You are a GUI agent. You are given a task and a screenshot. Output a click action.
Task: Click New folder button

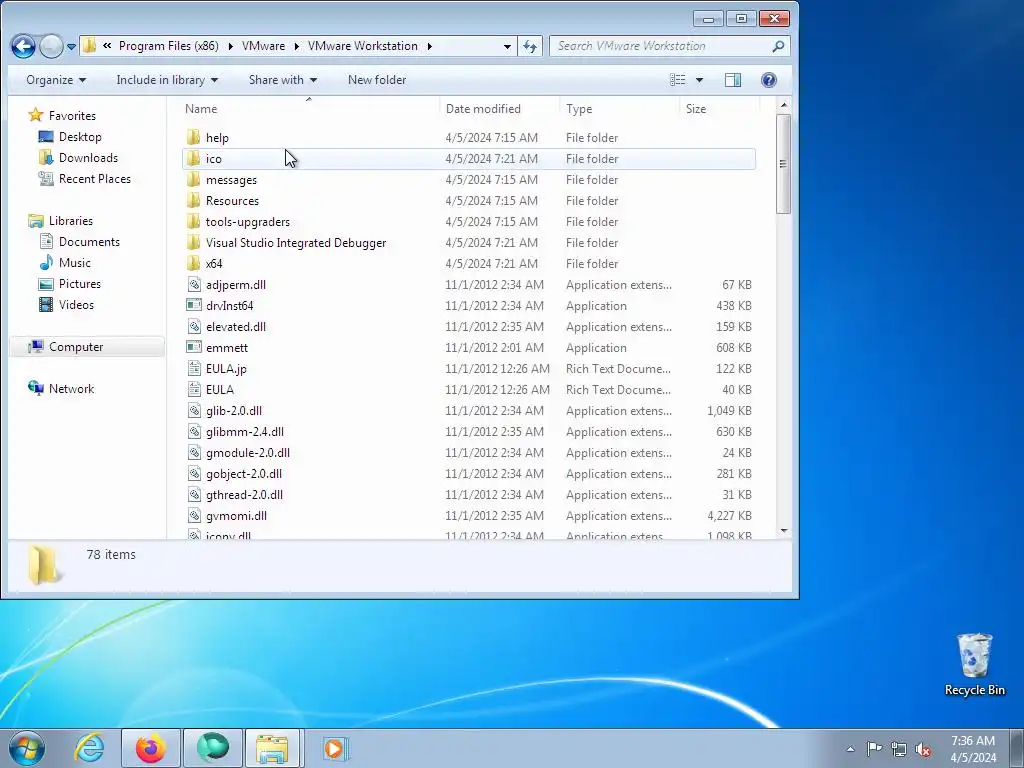tap(377, 80)
